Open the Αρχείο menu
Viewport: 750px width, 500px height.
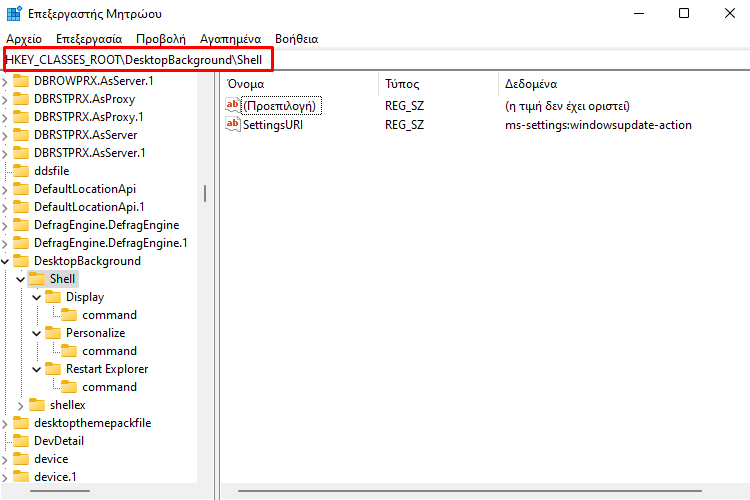pyautogui.click(x=24, y=39)
